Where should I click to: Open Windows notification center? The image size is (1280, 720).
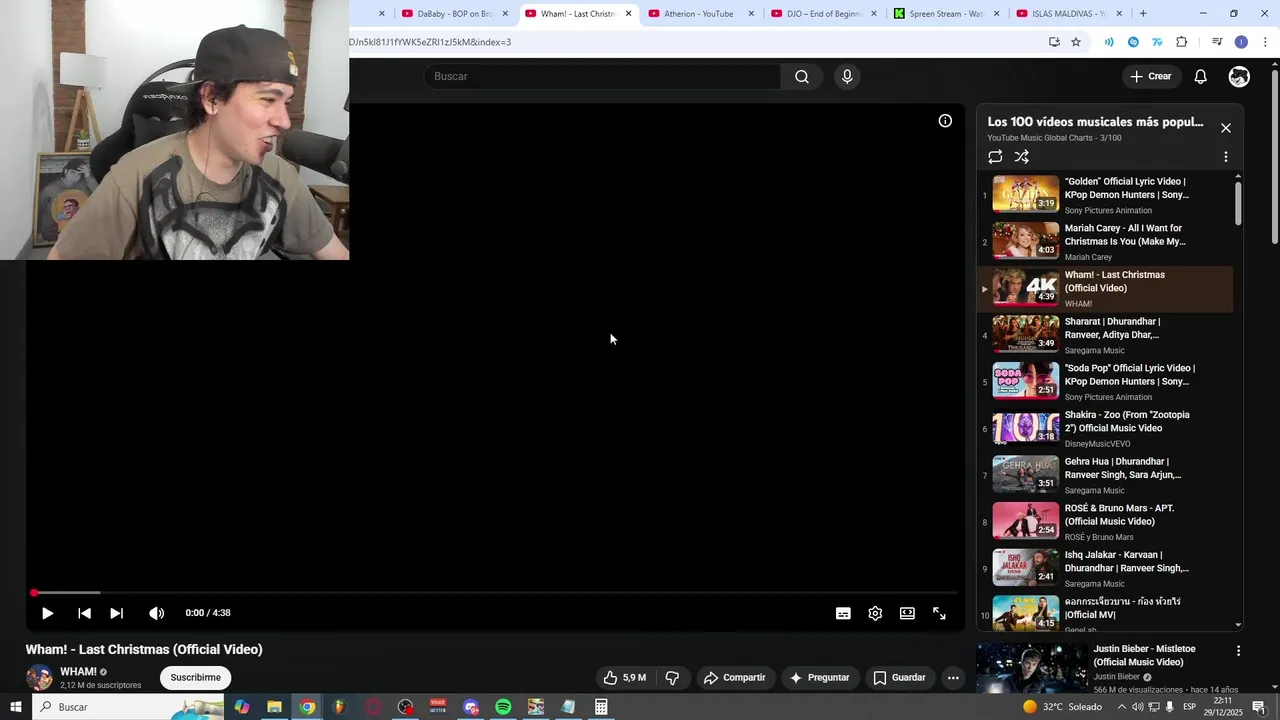1259,707
